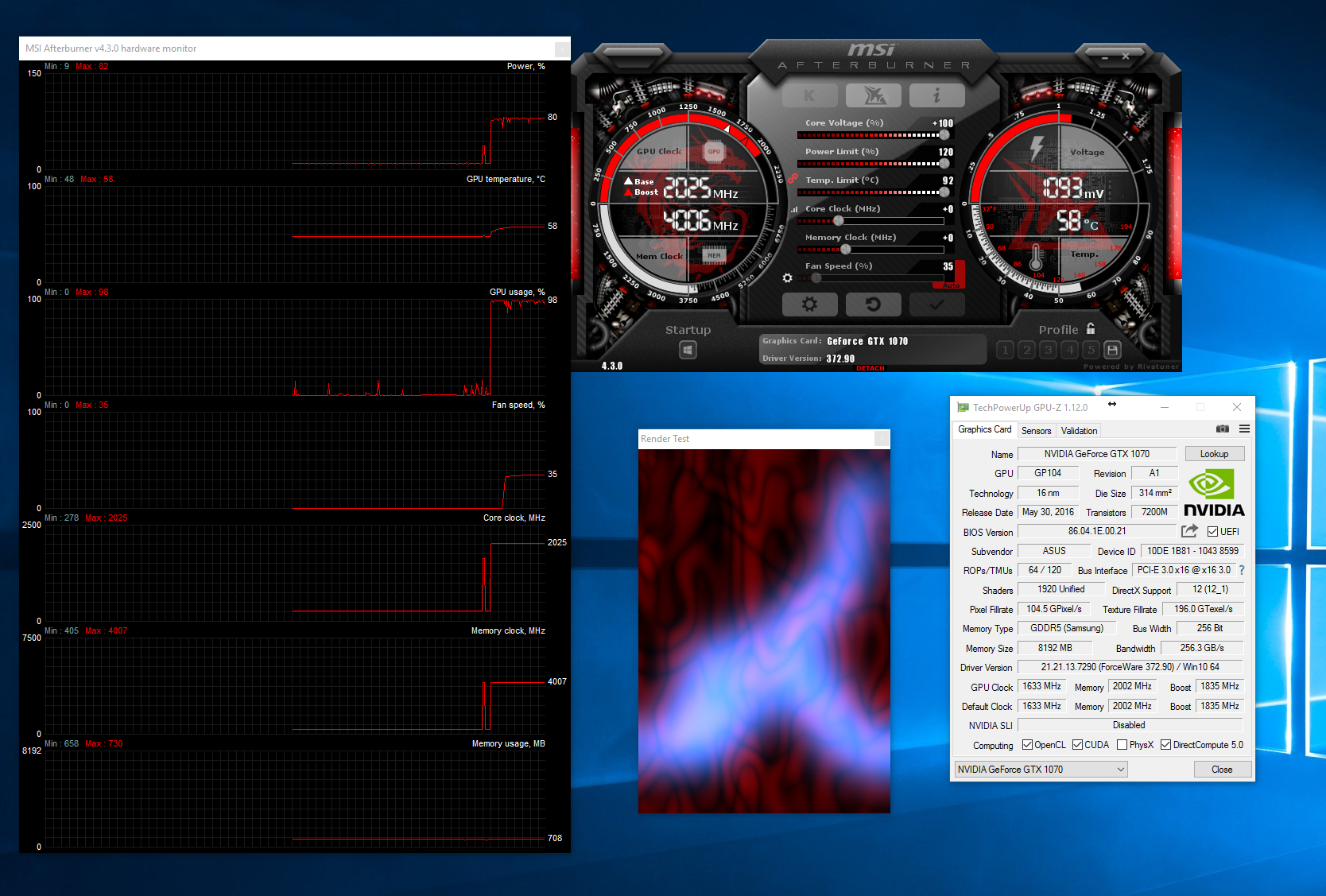This screenshot has height=896, width=1326.
Task: Click the 'Powered by Rivatuner' text
Action: click(1131, 367)
